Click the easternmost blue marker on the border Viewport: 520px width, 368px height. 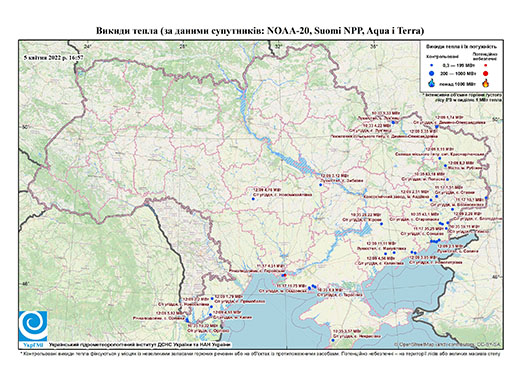(x=486, y=198)
